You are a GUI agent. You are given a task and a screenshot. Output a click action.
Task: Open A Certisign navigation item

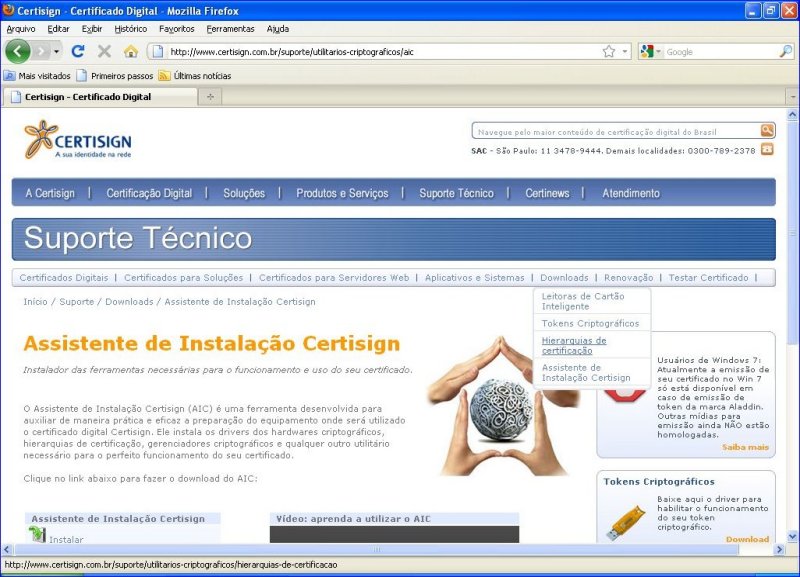(50, 193)
